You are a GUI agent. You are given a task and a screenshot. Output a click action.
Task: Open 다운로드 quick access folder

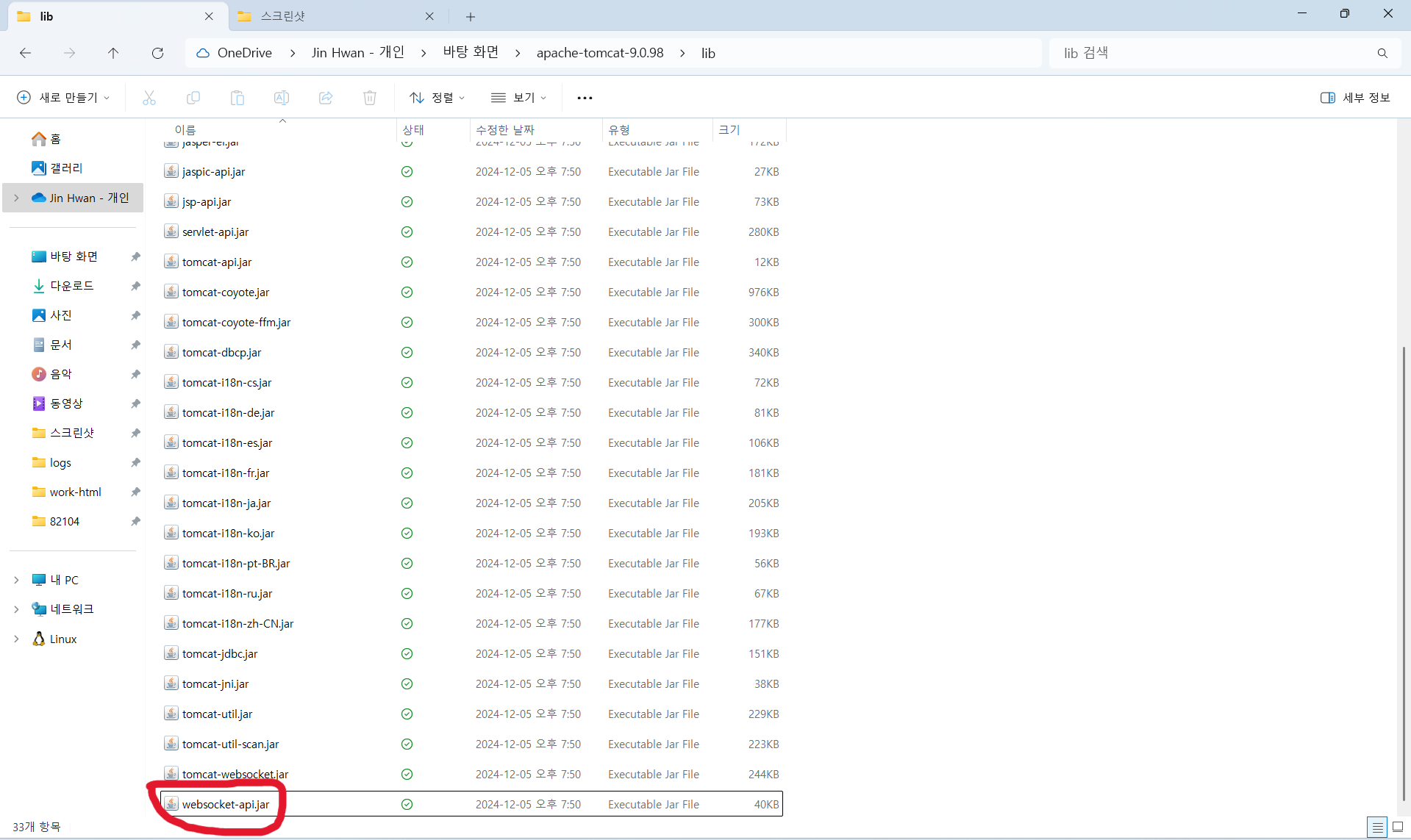click(63, 286)
